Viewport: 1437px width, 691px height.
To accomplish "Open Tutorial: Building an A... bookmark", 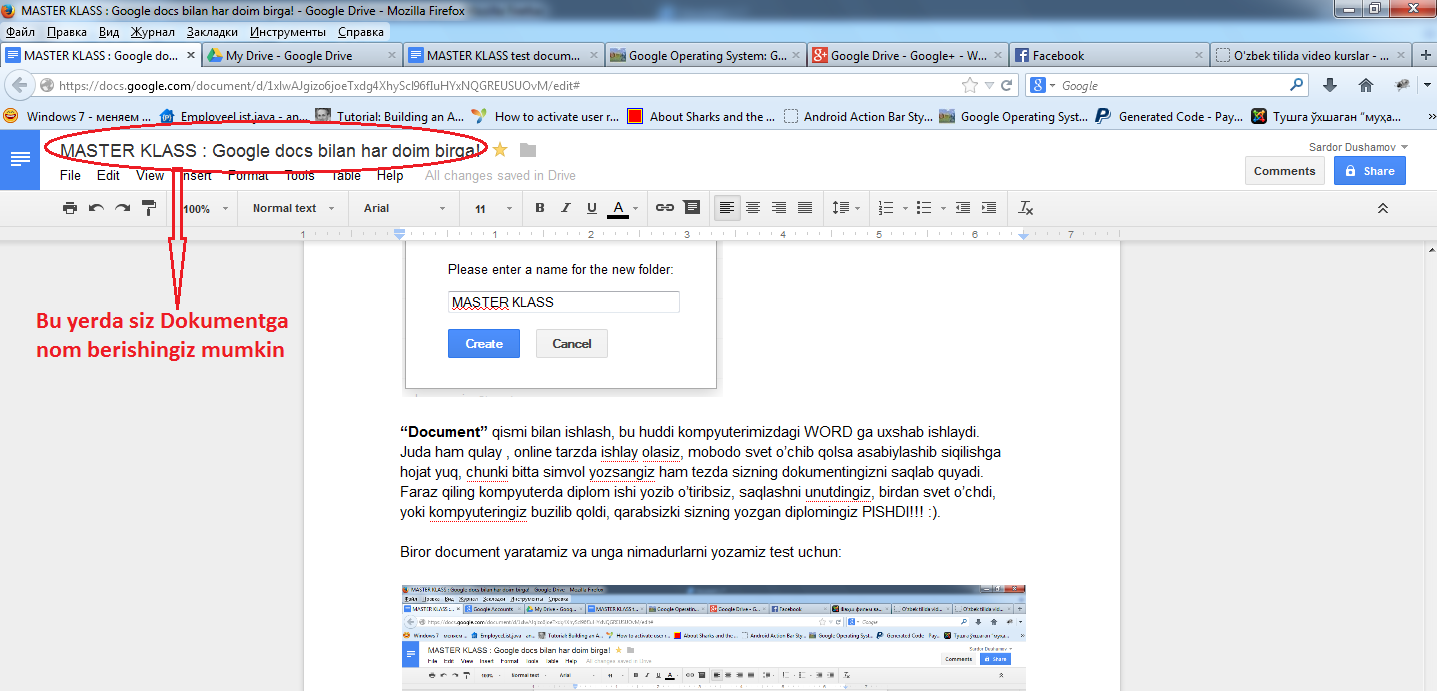I will [x=389, y=116].
